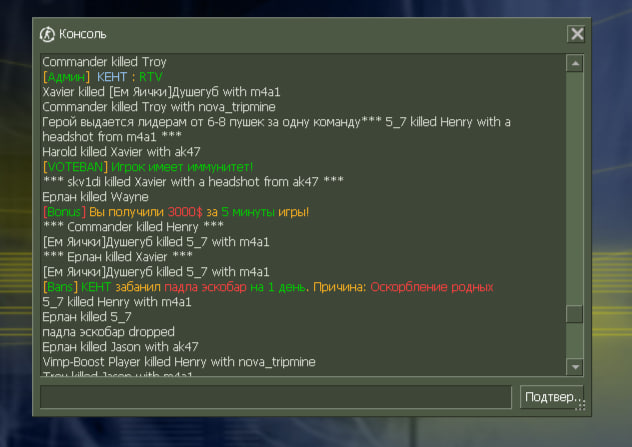632x447 pixels.
Task: Click the 'Harold killed Xavier with ak47' line
Action: coord(121,152)
